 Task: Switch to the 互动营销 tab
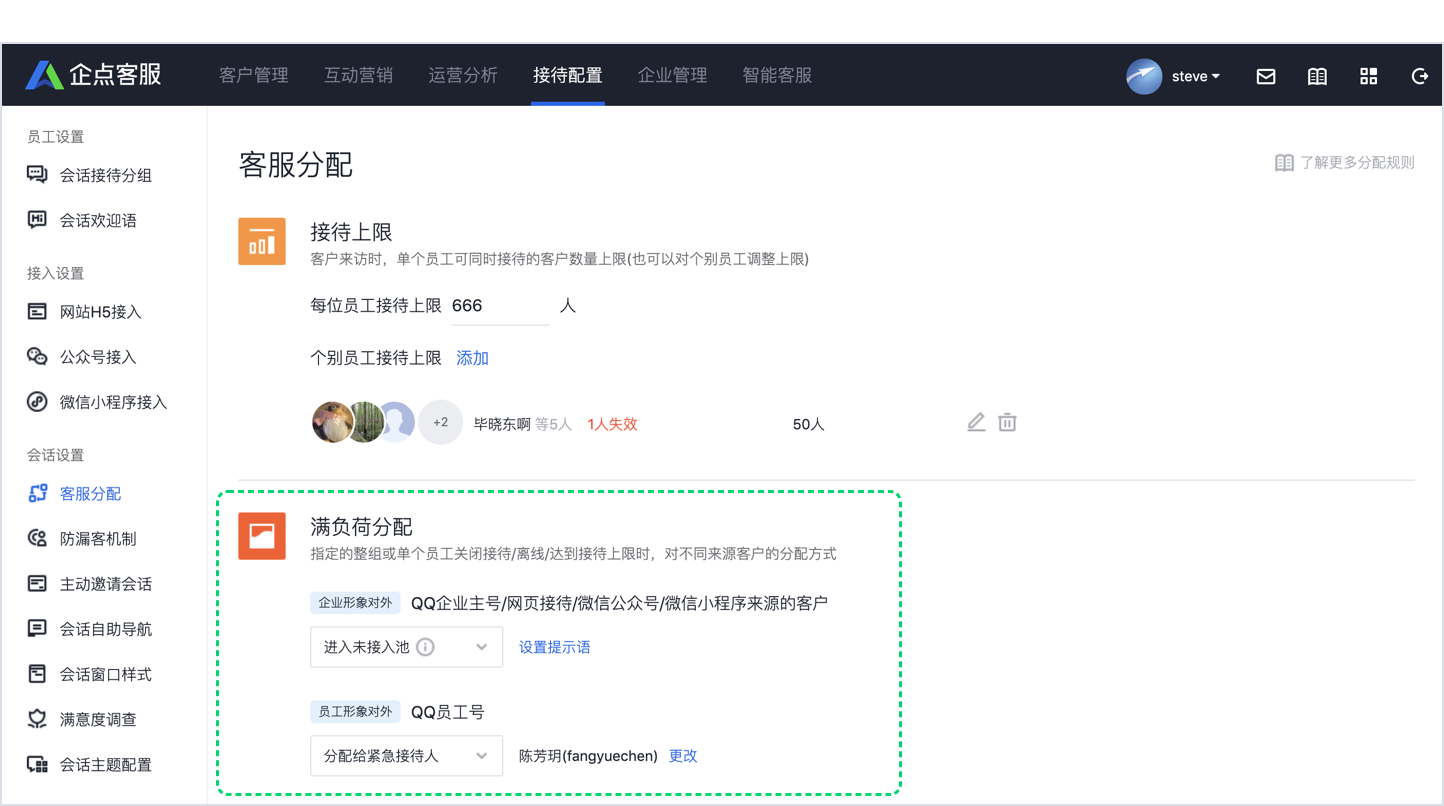click(x=358, y=75)
